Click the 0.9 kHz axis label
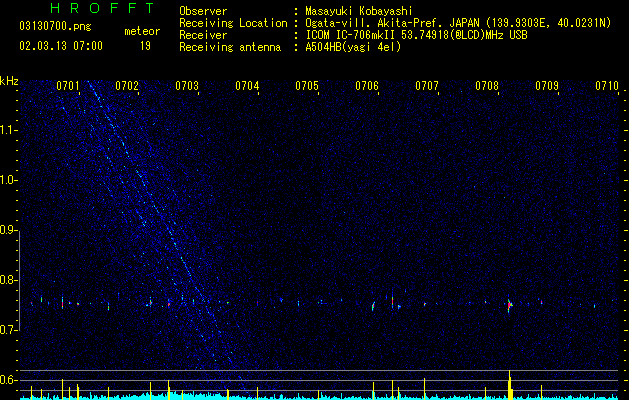This screenshot has width=629, height=400. click(8, 230)
